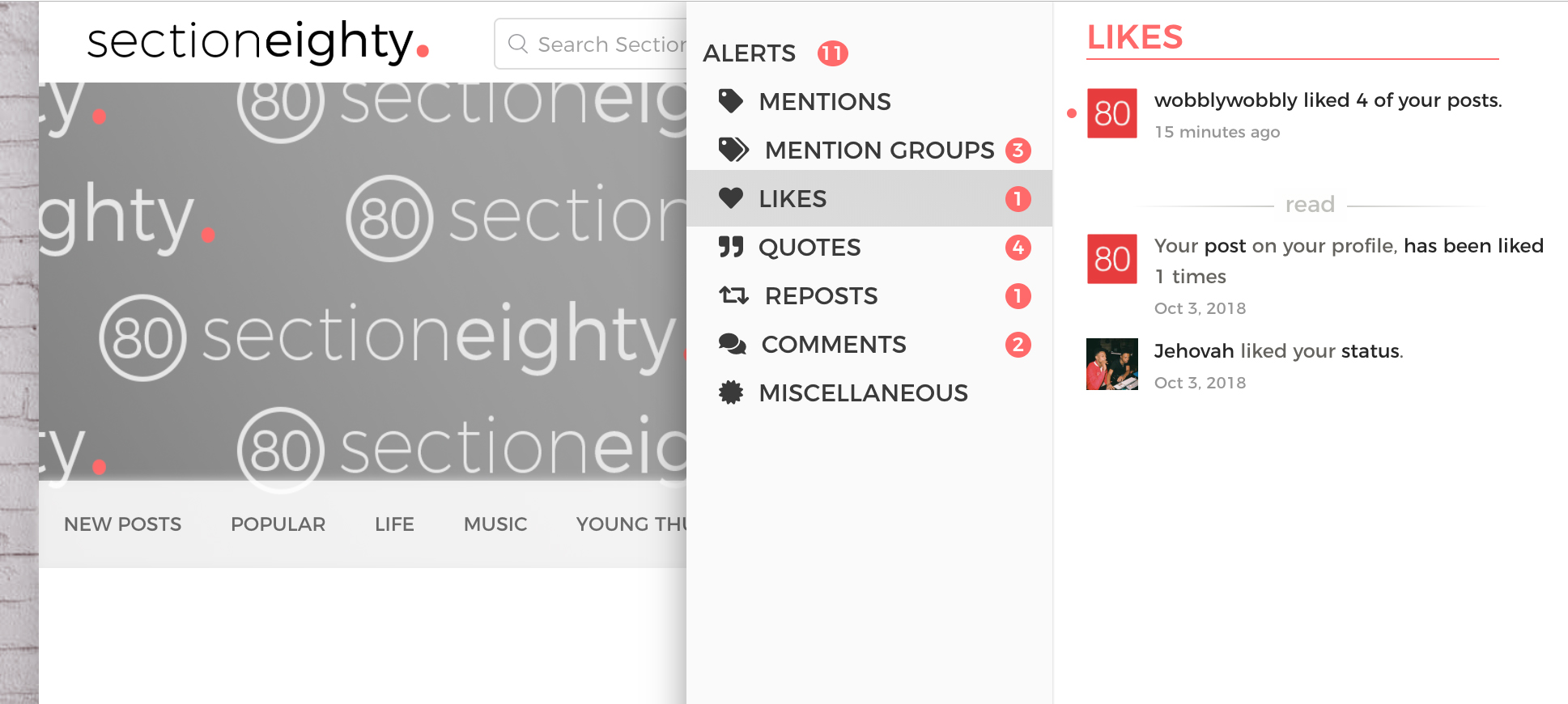The width and height of the screenshot is (1568, 704).
Task: Open the Music category tab
Action: coord(495,524)
